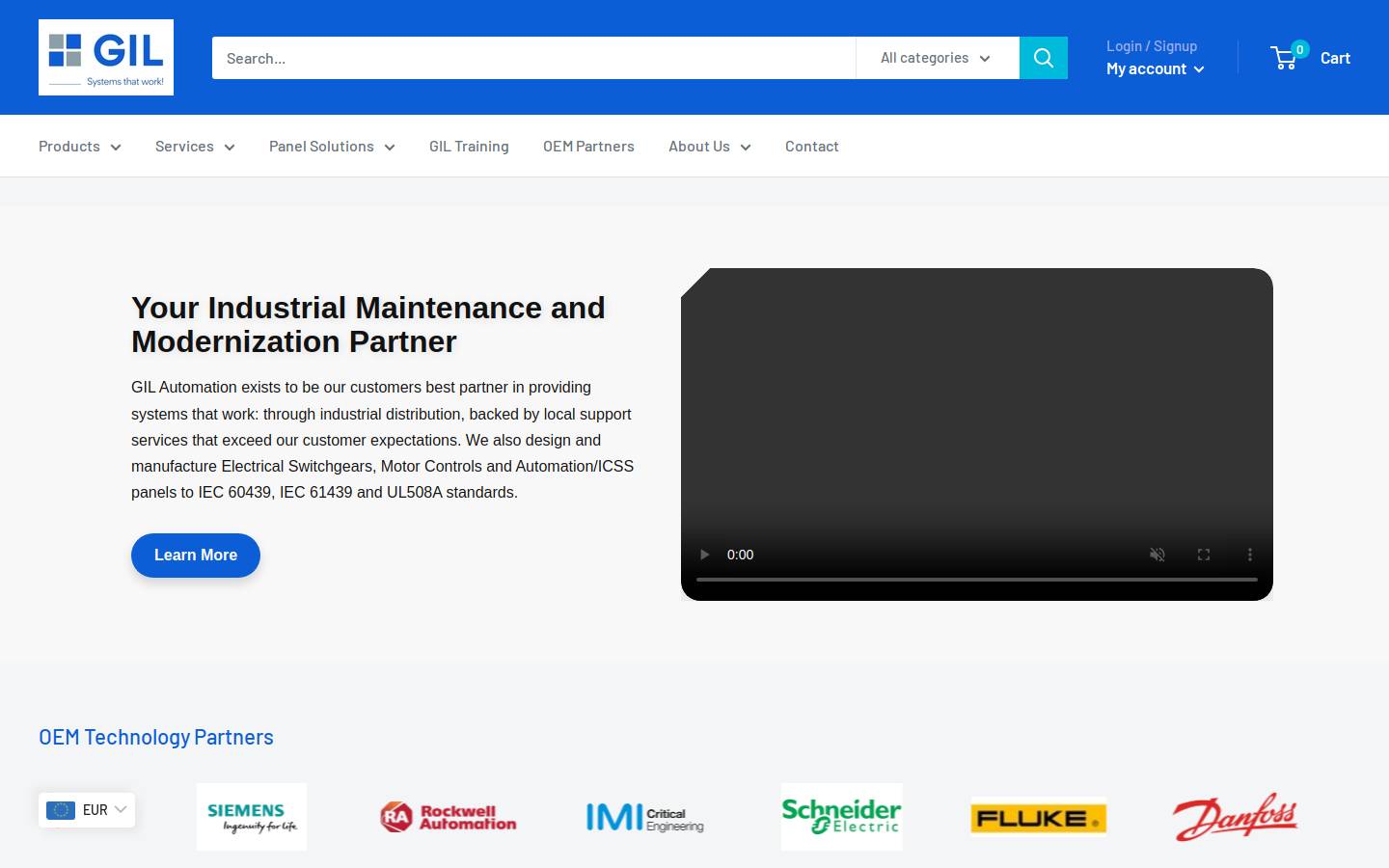
Task: Click the GIL logo
Action: click(x=106, y=57)
